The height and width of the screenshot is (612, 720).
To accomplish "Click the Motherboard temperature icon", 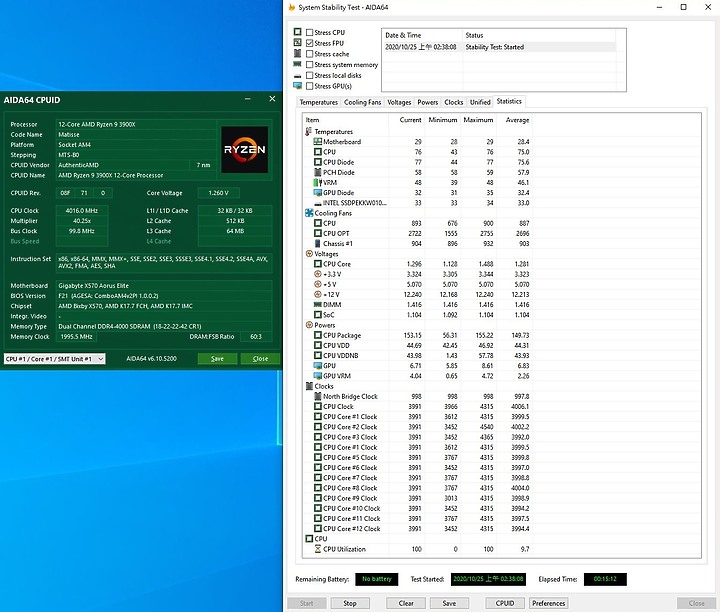I will [x=317, y=142].
